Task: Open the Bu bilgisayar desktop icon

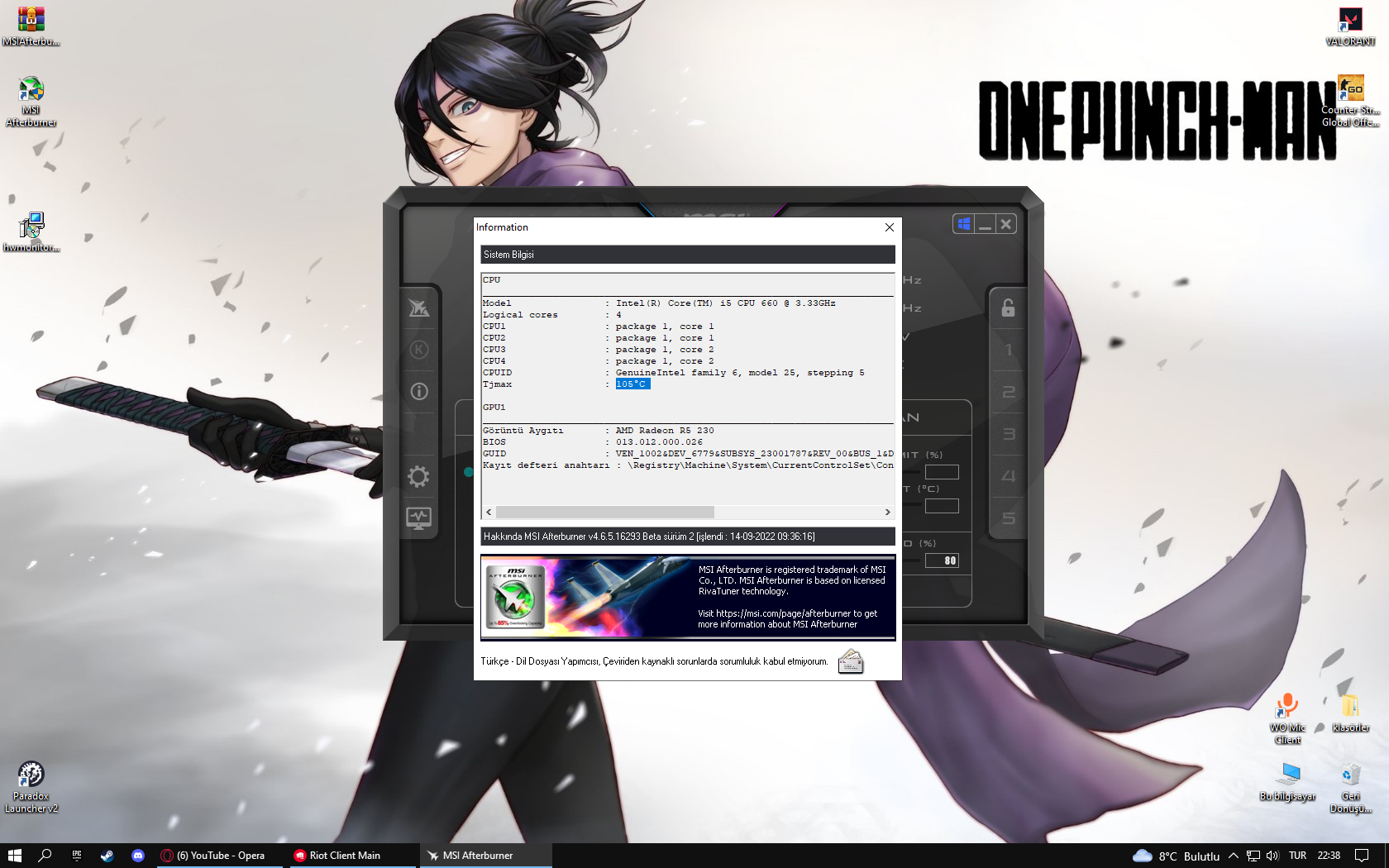Action: pos(1287,782)
